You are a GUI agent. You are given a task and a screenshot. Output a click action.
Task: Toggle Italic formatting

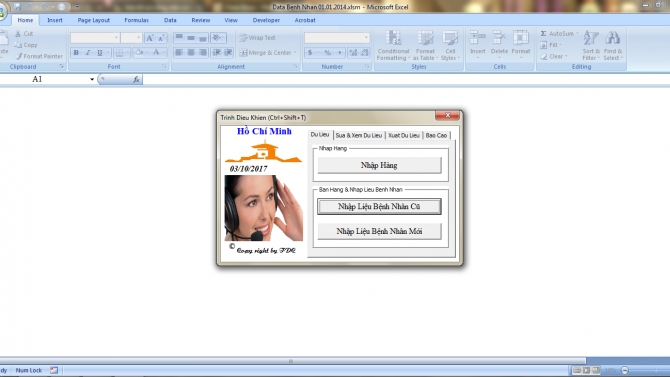click(88, 53)
